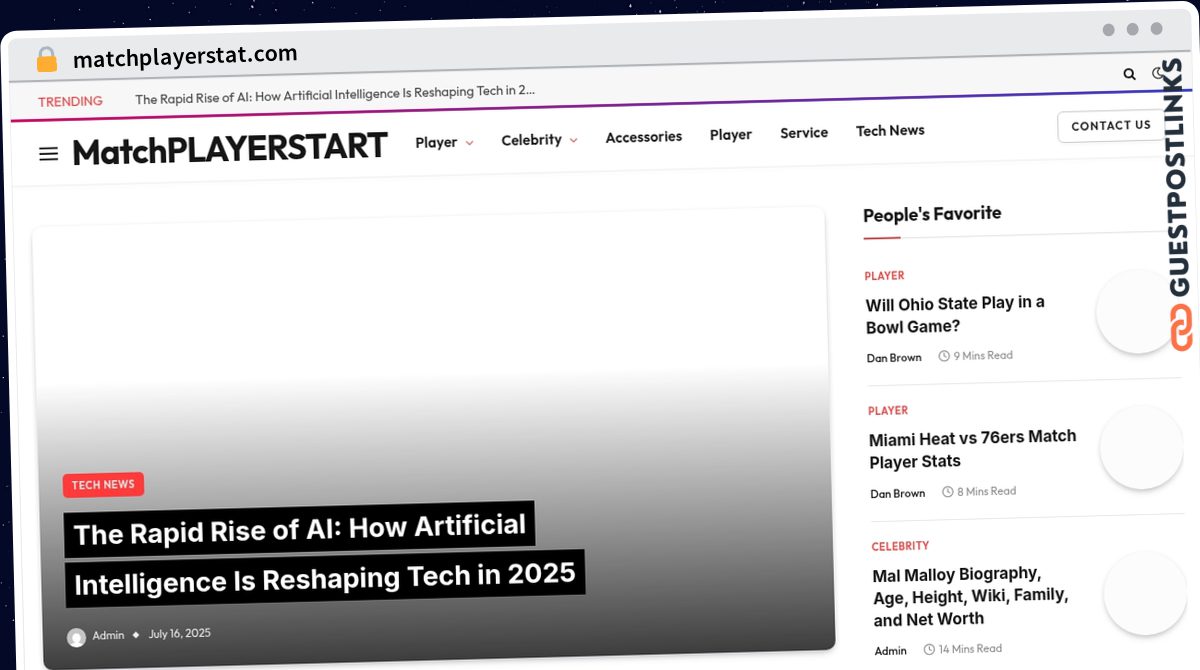The width and height of the screenshot is (1200, 670).
Task: Open the Service menu item
Action: (804, 132)
